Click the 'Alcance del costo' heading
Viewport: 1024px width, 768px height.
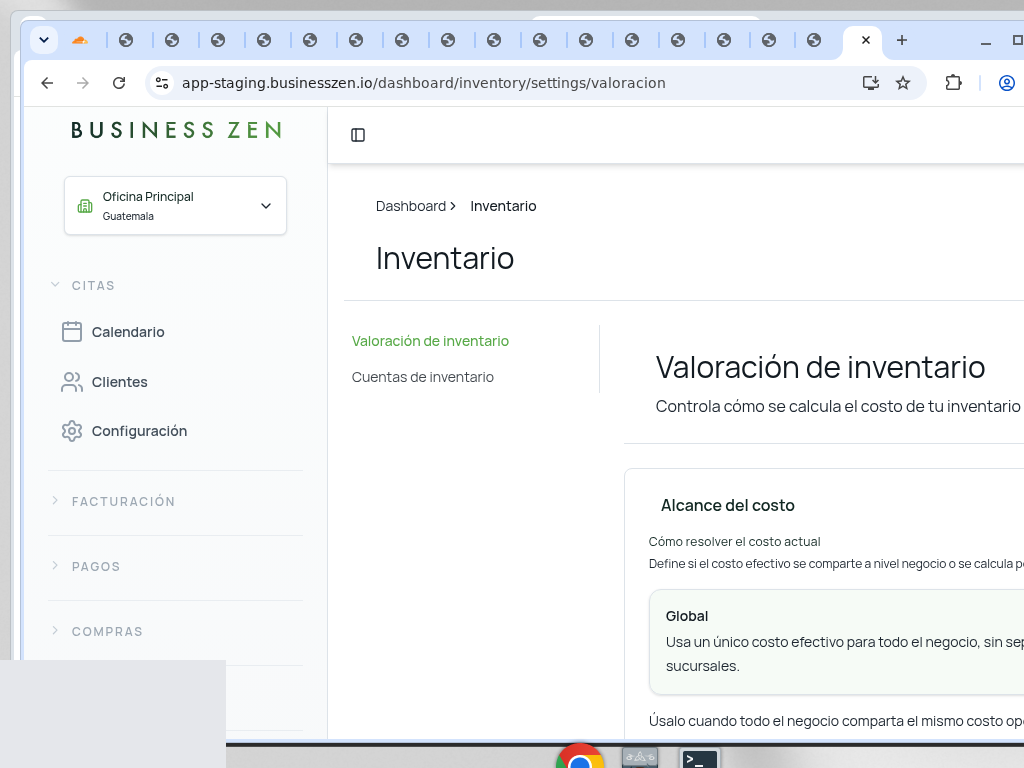tap(728, 505)
